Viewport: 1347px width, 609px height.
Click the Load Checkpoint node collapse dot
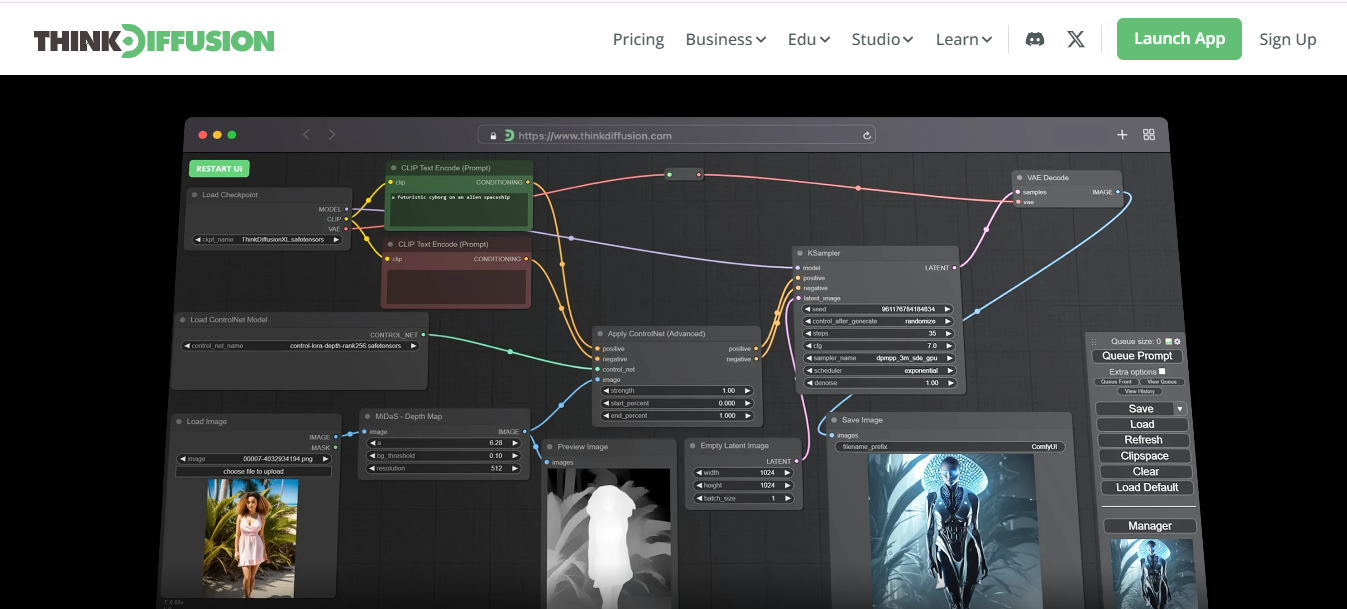[195, 195]
